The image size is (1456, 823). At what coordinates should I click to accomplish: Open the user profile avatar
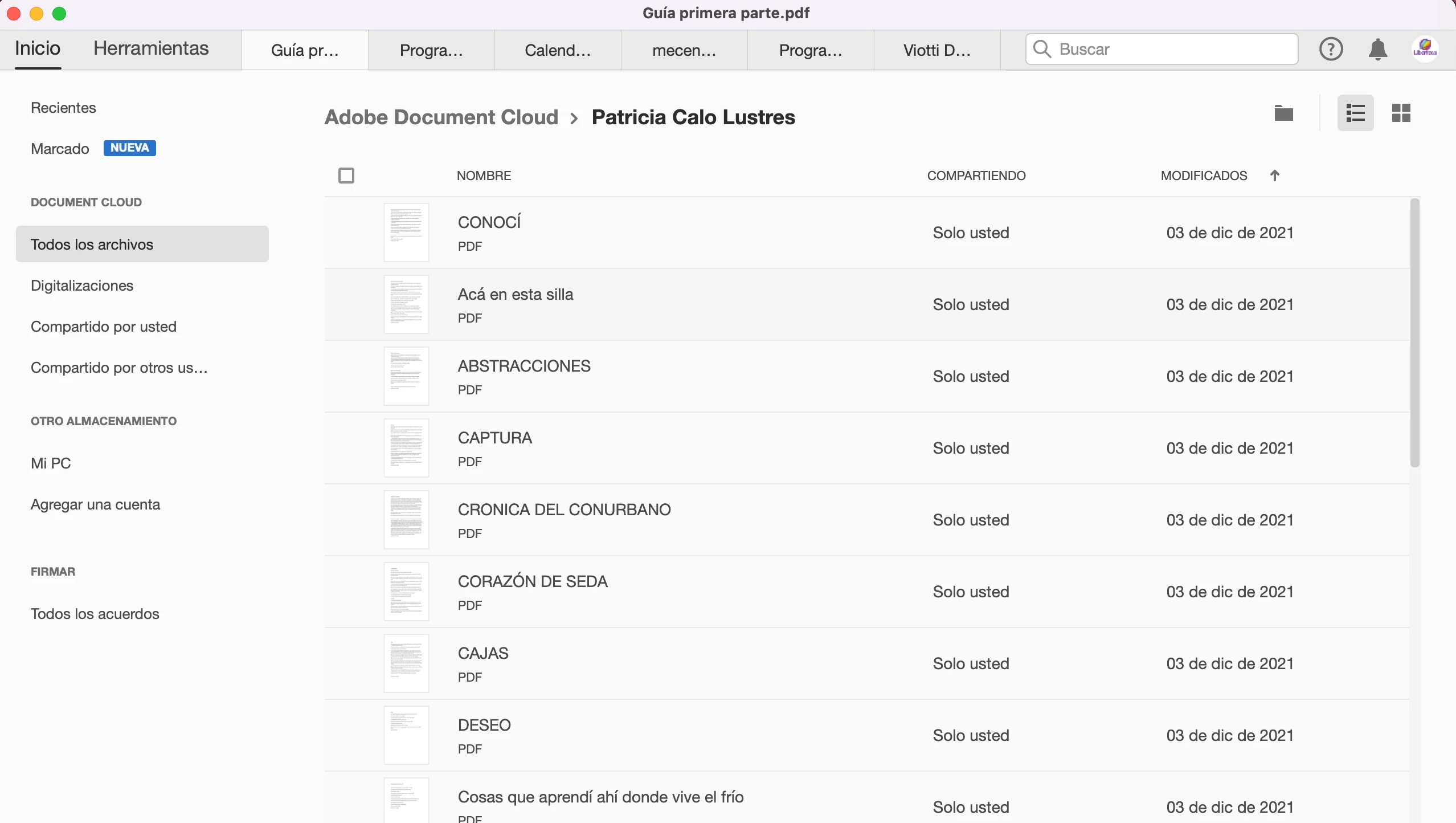click(x=1425, y=49)
